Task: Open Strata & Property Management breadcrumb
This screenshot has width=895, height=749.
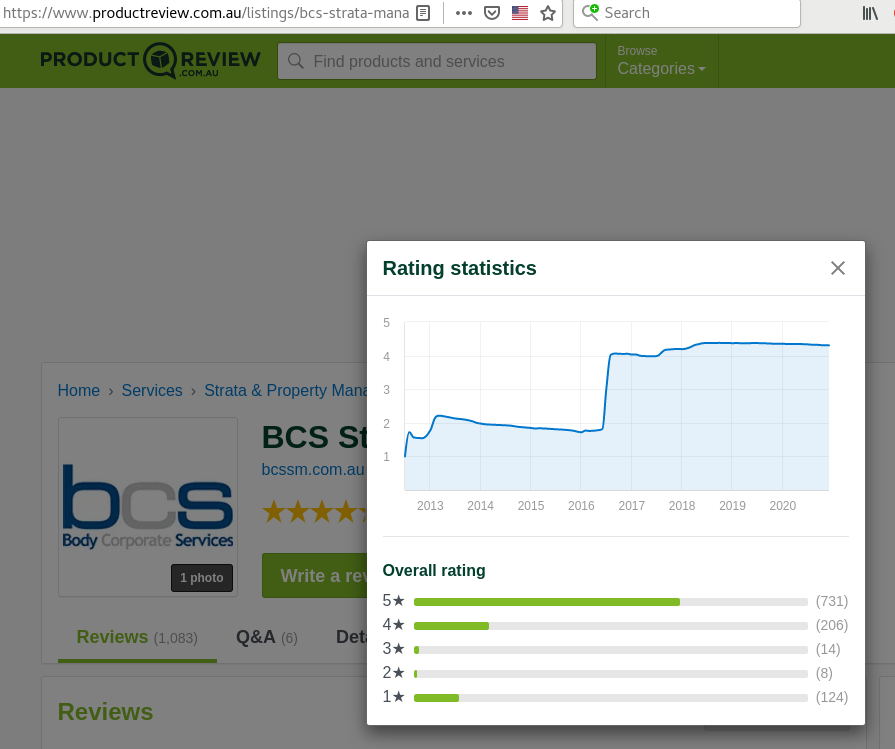Action: pyautogui.click(x=285, y=390)
